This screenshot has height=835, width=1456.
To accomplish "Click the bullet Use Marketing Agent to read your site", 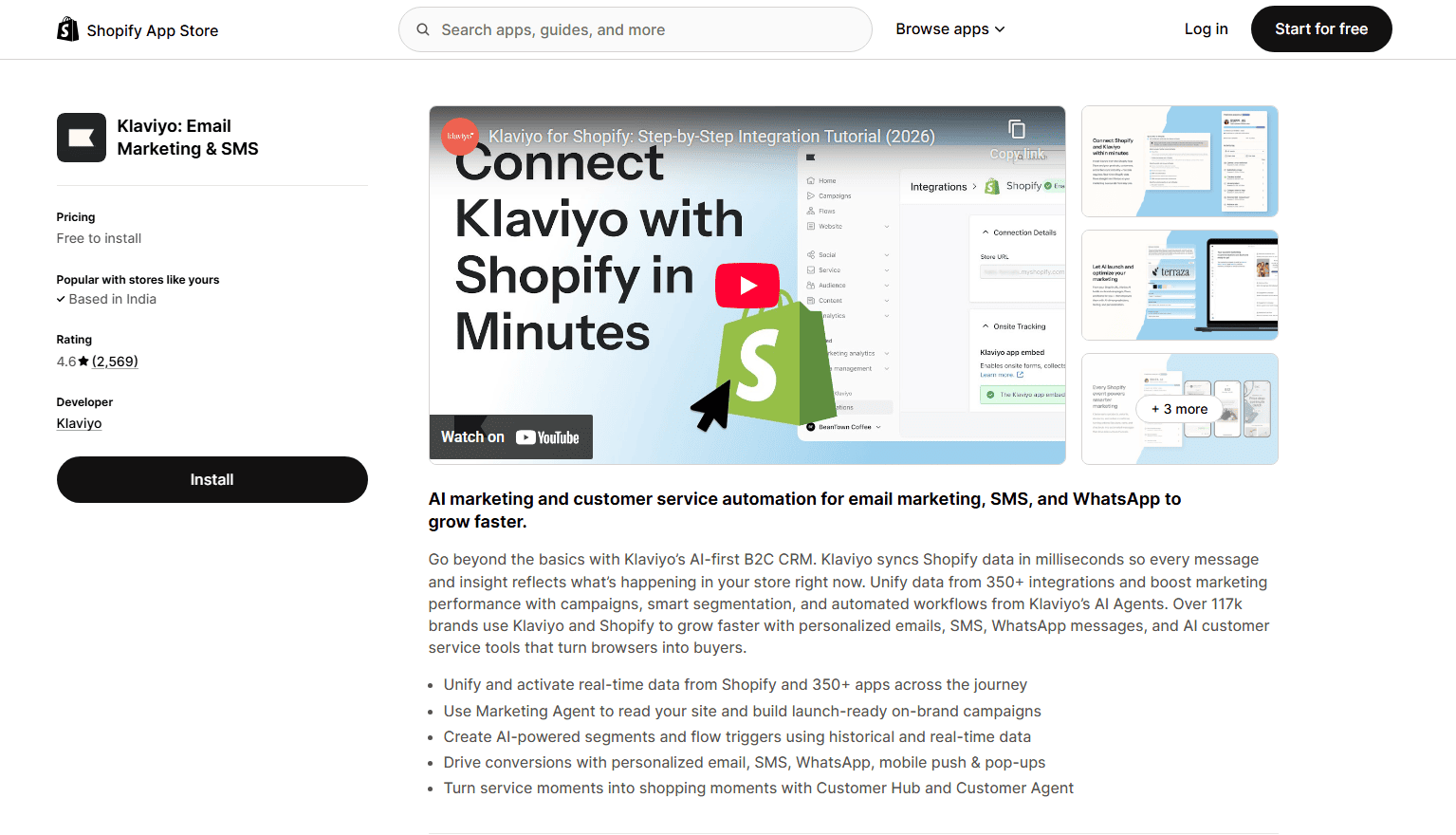I will (x=742, y=712).
